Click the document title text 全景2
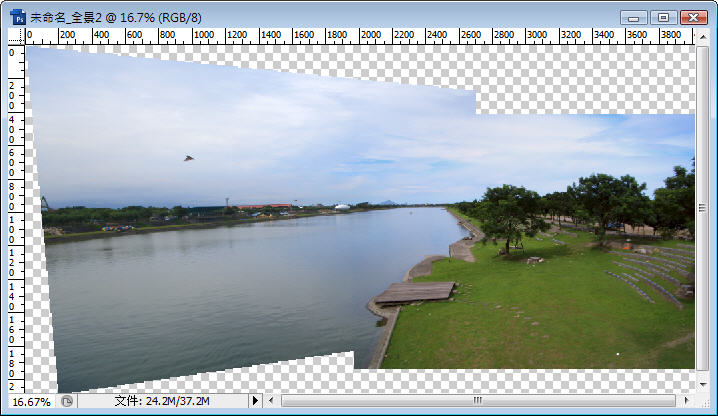 pyautogui.click(x=87, y=18)
